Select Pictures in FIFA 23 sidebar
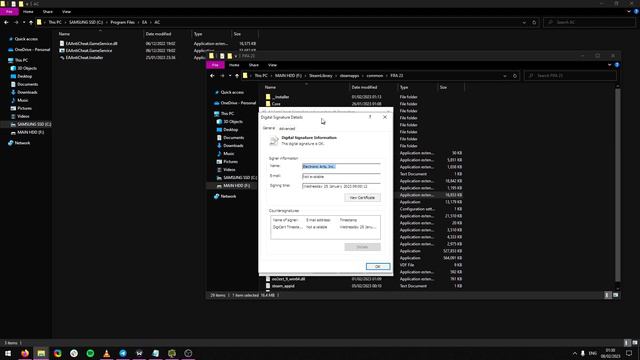This screenshot has width=640, height=360. (x=230, y=162)
